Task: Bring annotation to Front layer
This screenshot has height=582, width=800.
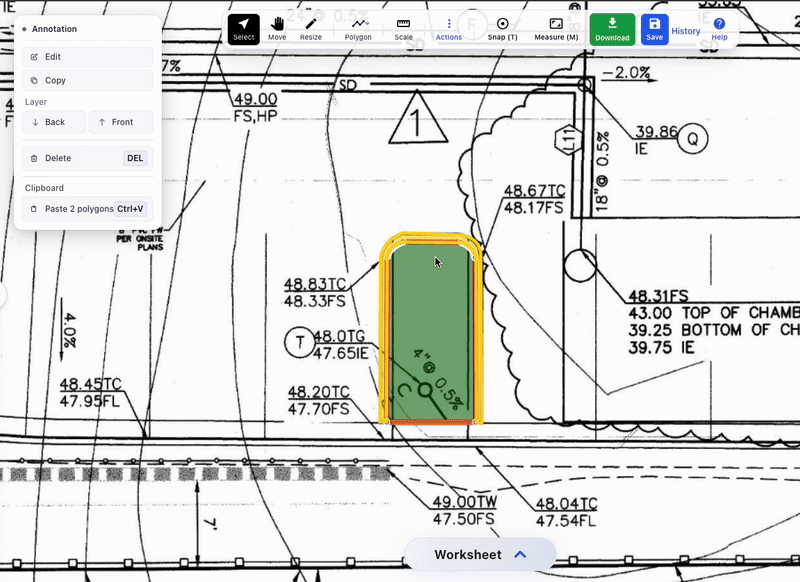Action: [121, 122]
